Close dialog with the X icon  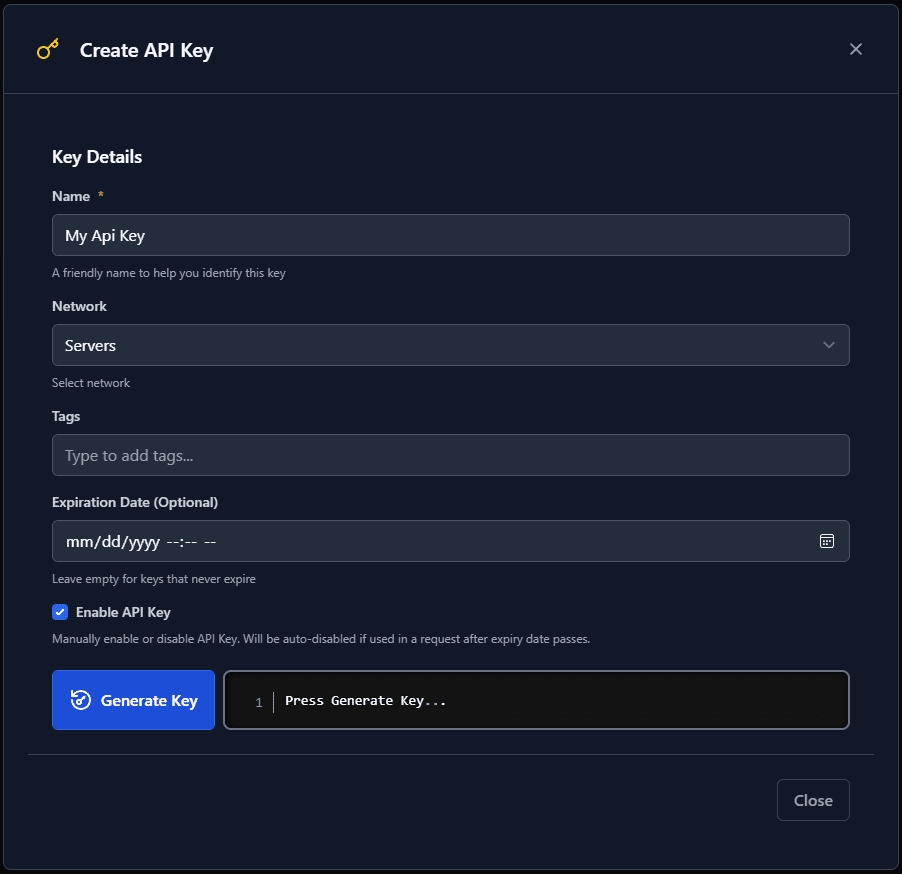[x=855, y=49]
